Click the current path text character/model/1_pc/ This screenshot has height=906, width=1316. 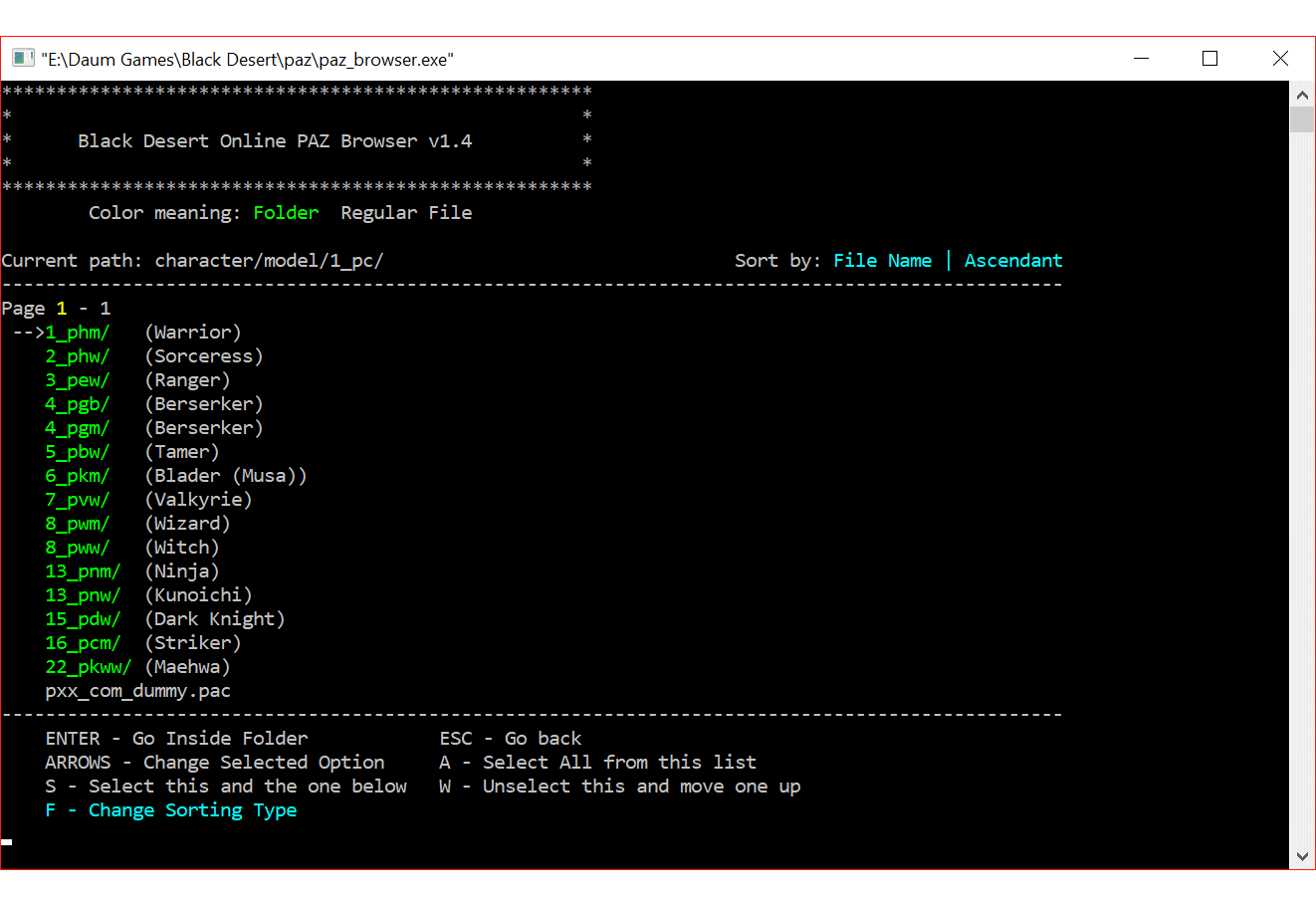point(269,261)
